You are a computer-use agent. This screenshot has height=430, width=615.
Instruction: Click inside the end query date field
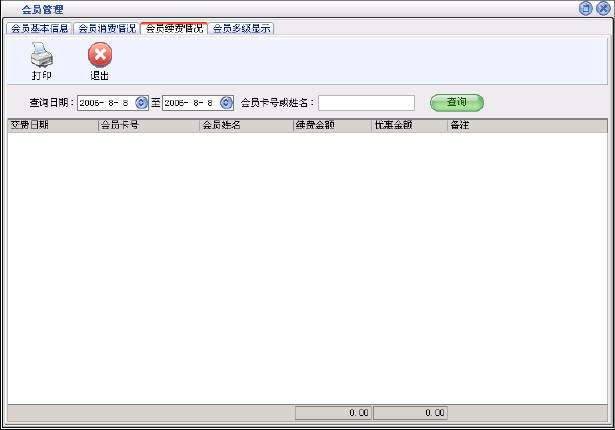[x=190, y=103]
